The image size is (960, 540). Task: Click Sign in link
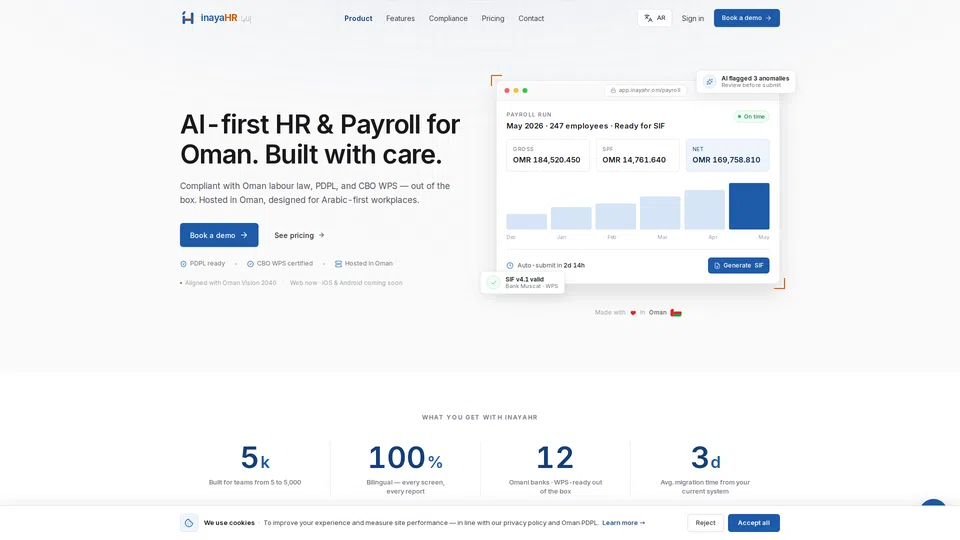(692, 18)
